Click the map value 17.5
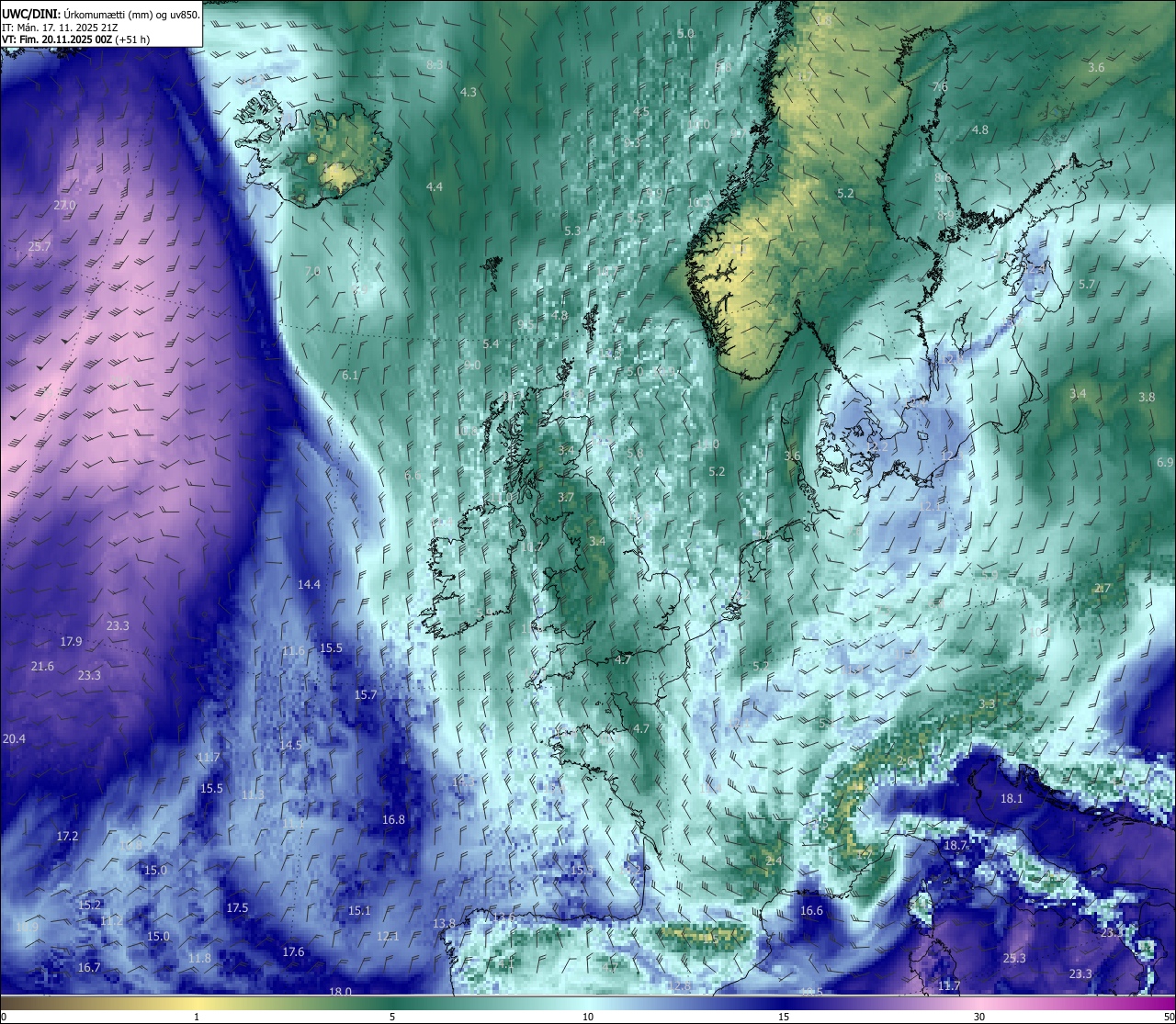Image resolution: width=1176 pixels, height=1024 pixels. pyautogui.click(x=237, y=907)
